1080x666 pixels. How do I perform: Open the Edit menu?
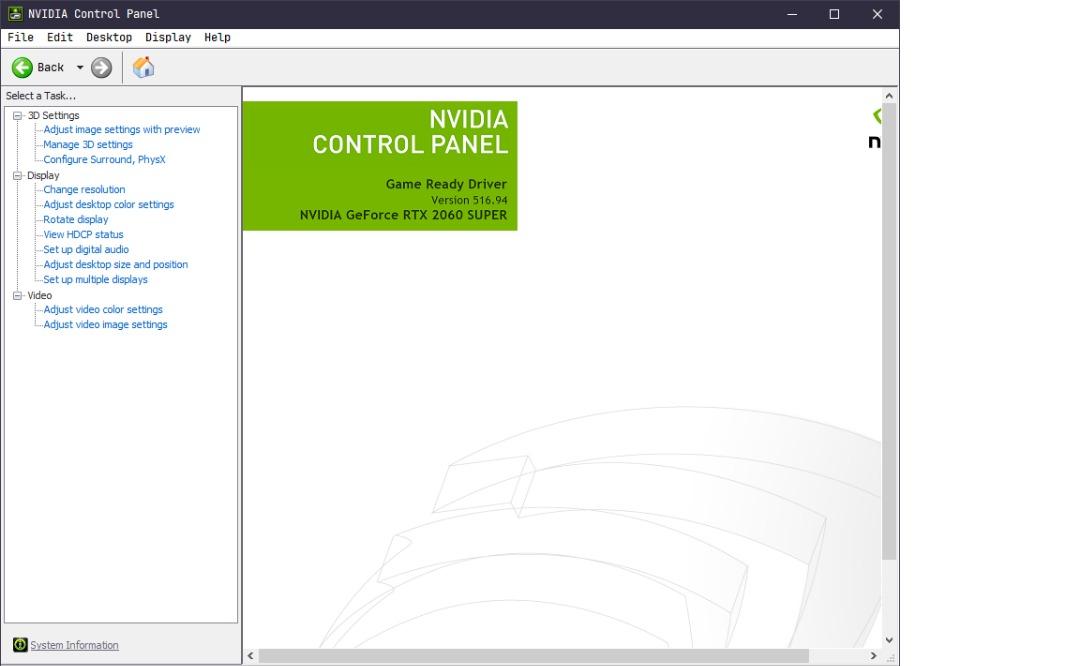tap(60, 37)
